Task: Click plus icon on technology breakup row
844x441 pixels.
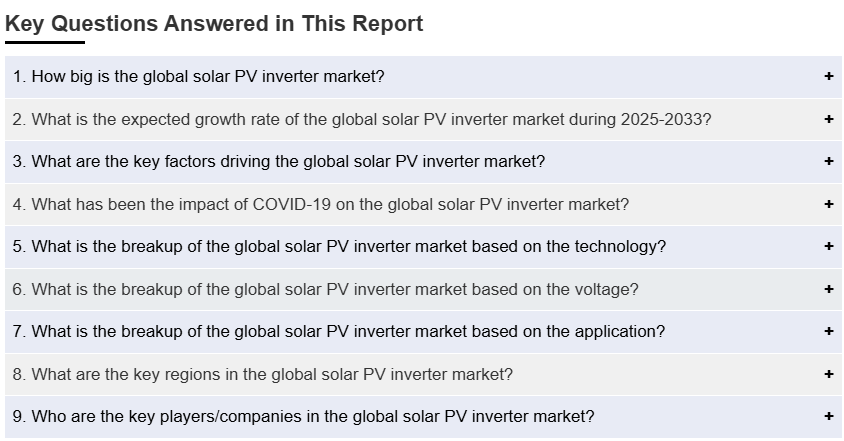Action: click(x=829, y=246)
